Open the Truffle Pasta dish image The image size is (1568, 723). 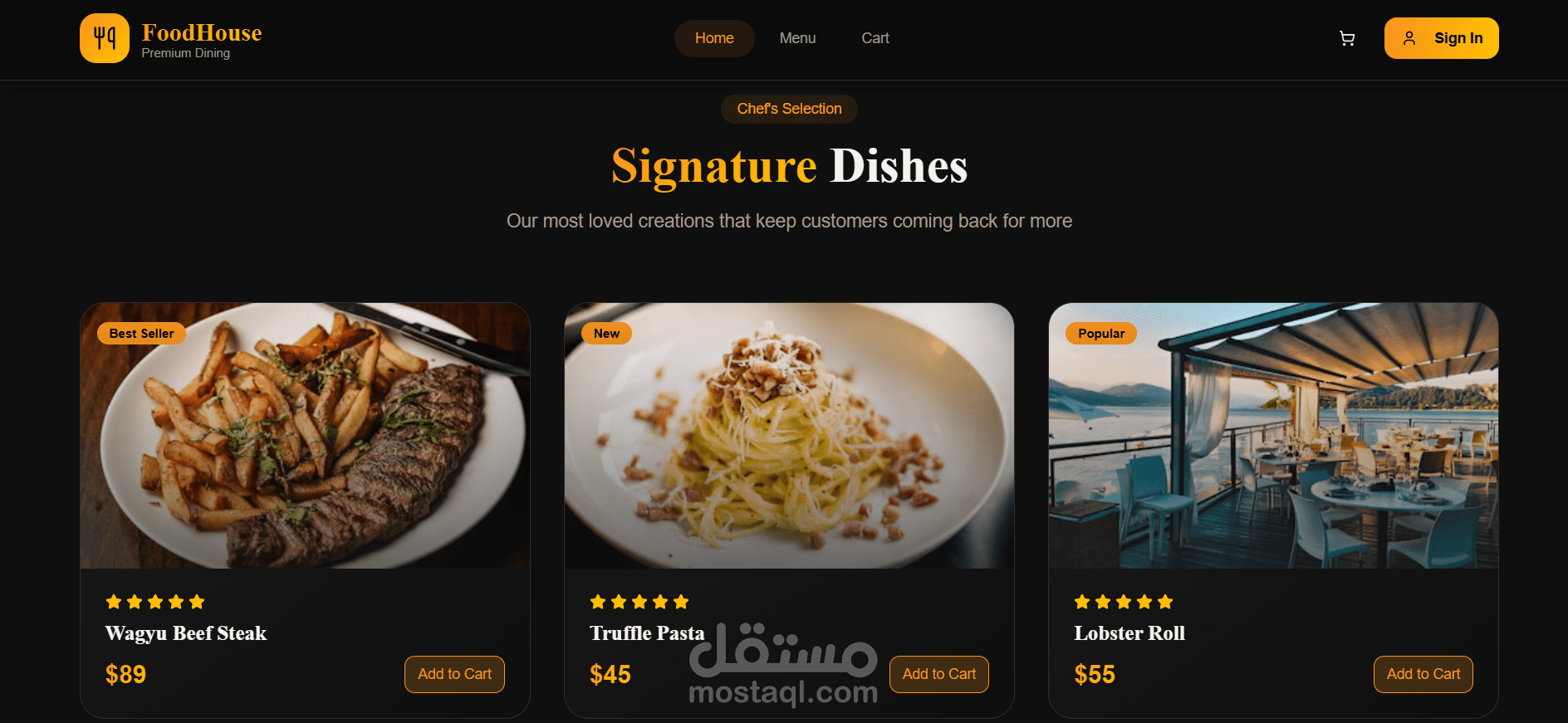tap(789, 436)
